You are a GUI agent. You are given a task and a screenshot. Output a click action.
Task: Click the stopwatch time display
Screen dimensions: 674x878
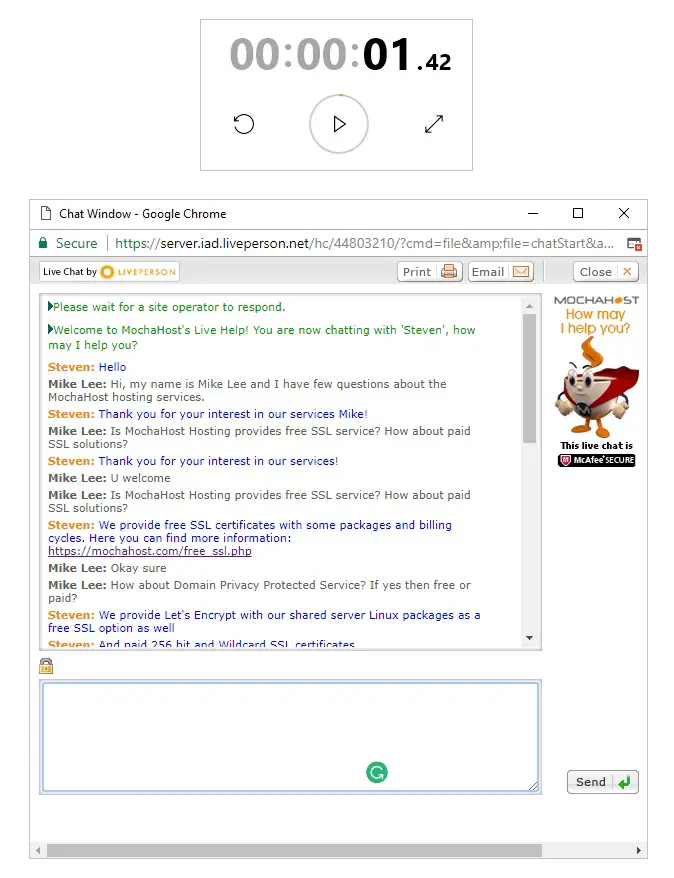click(x=340, y=55)
